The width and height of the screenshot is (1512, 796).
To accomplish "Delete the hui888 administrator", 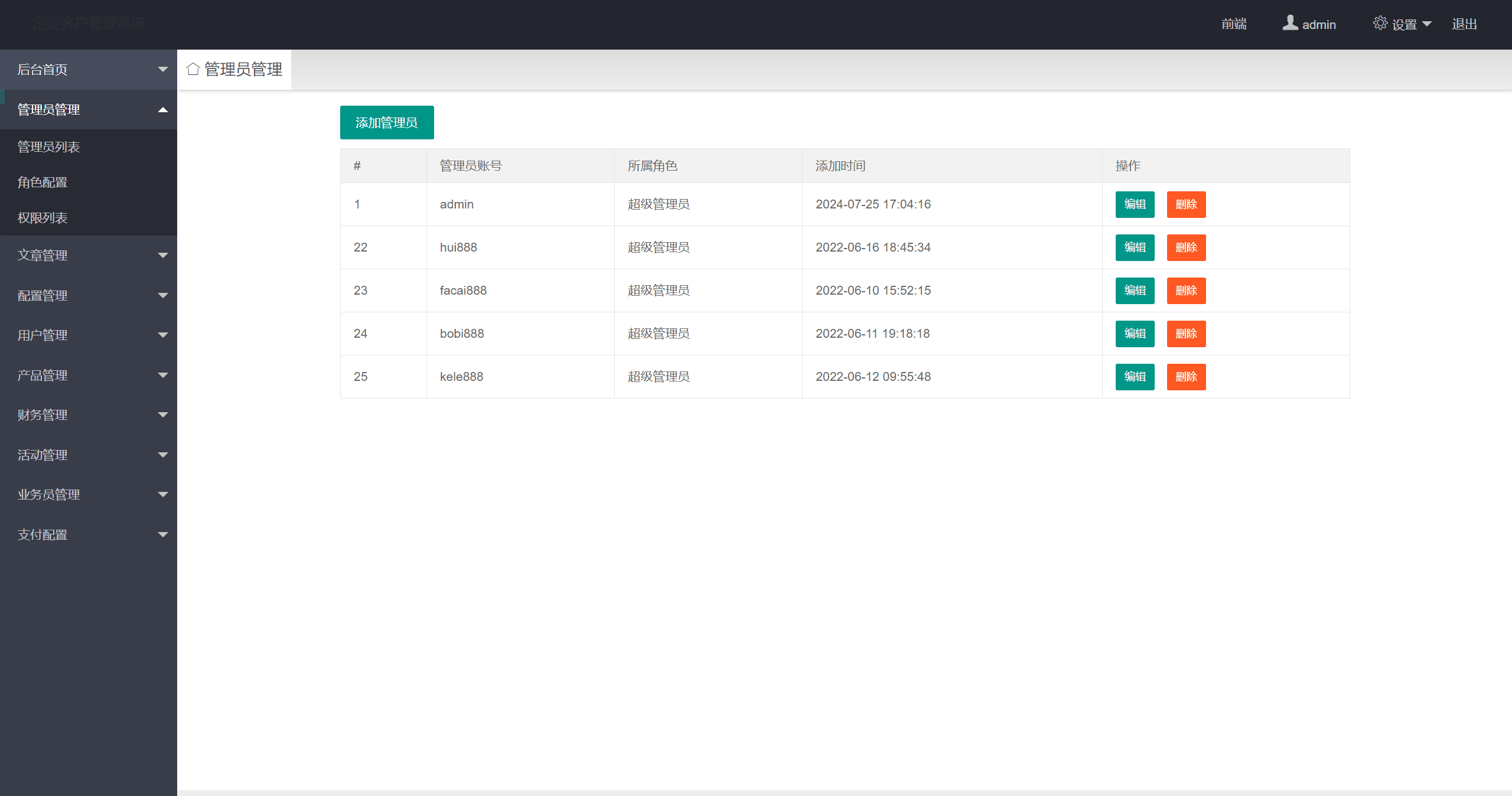I will pyautogui.click(x=1186, y=247).
